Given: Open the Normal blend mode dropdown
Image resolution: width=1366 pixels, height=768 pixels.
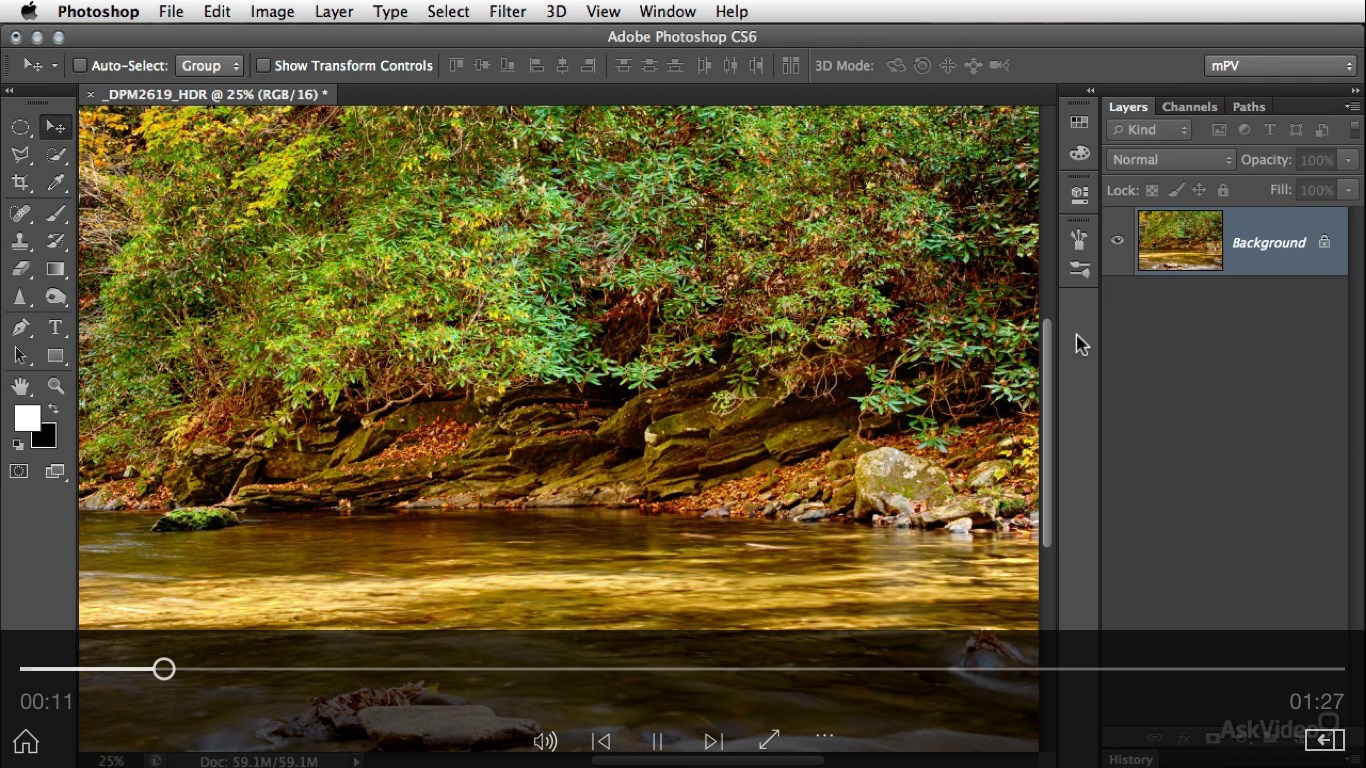Looking at the screenshot, I should [x=1171, y=160].
